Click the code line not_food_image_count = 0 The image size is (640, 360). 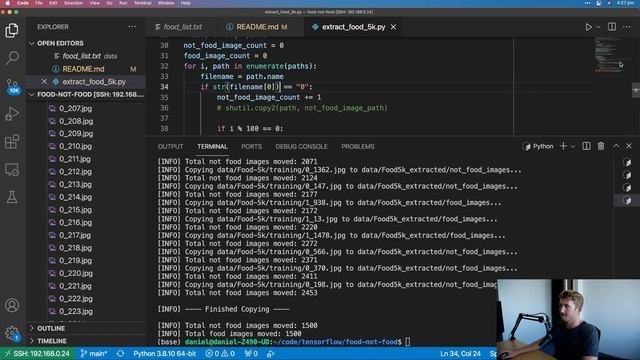tap(233, 45)
